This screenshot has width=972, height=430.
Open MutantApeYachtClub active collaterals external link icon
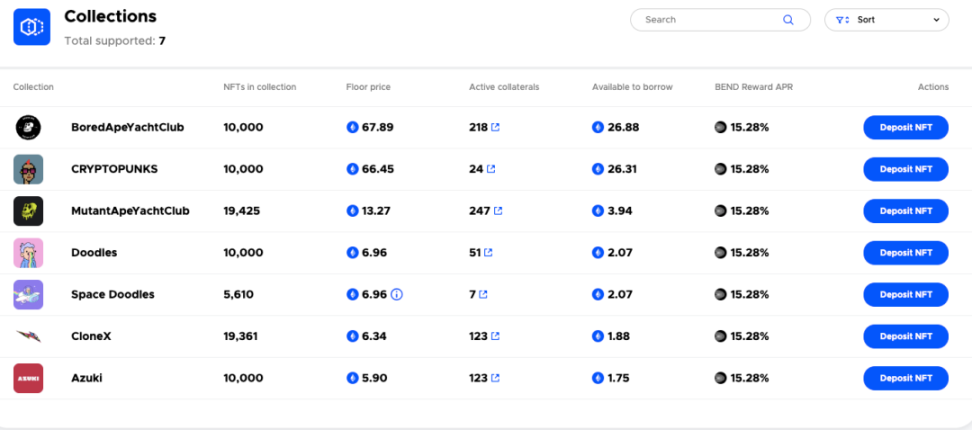pyautogui.click(x=498, y=211)
